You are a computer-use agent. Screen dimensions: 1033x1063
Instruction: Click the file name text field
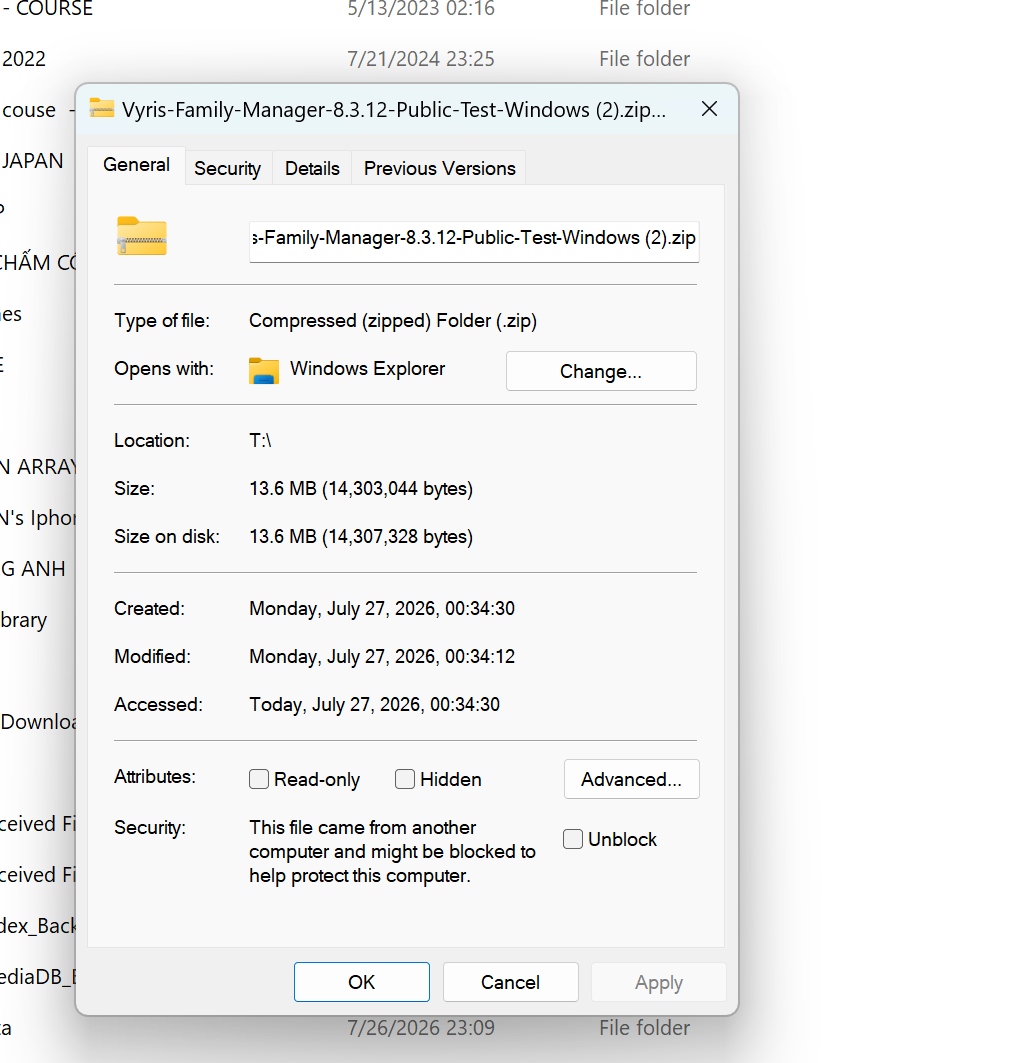click(x=474, y=241)
